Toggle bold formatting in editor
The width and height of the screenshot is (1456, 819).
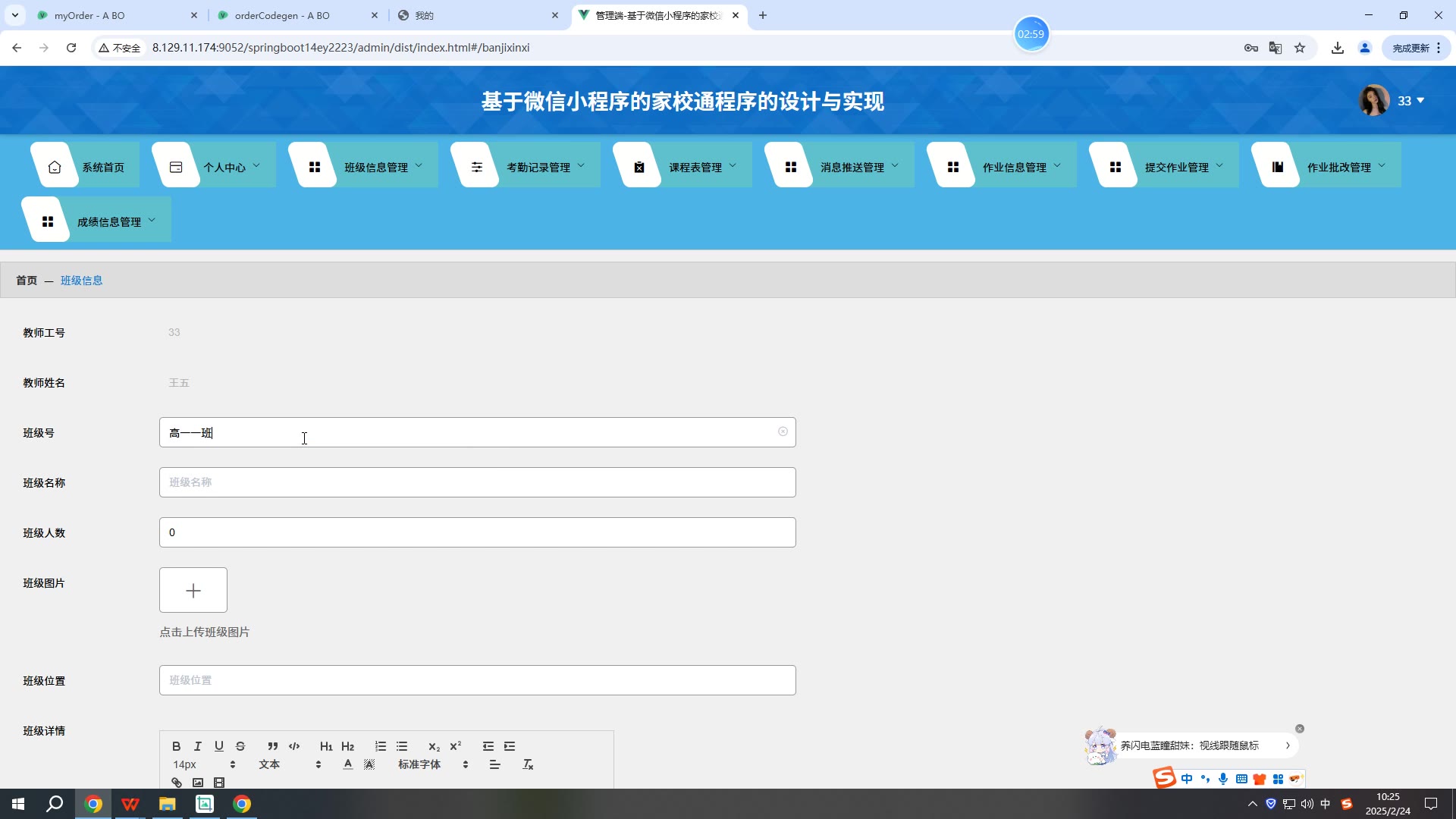pyautogui.click(x=176, y=746)
